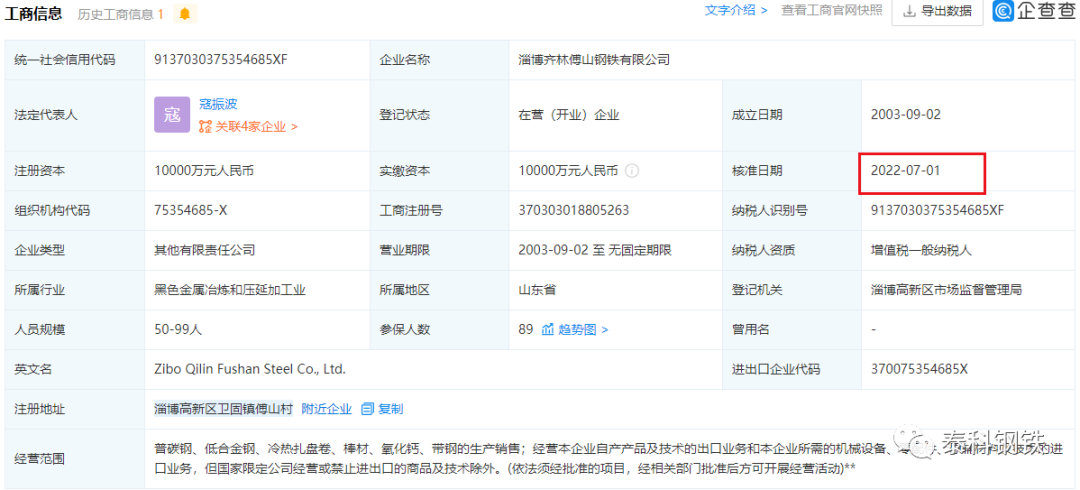Viewport: 1080px width, 490px height.
Task: Click registration authority 淄博高新区市场监督管理局
Action: click(x=946, y=290)
